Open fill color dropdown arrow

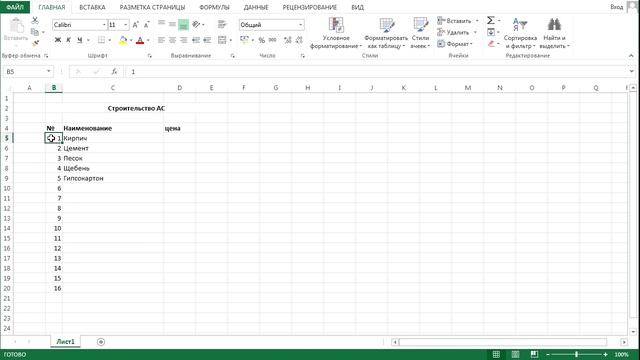(131, 40)
